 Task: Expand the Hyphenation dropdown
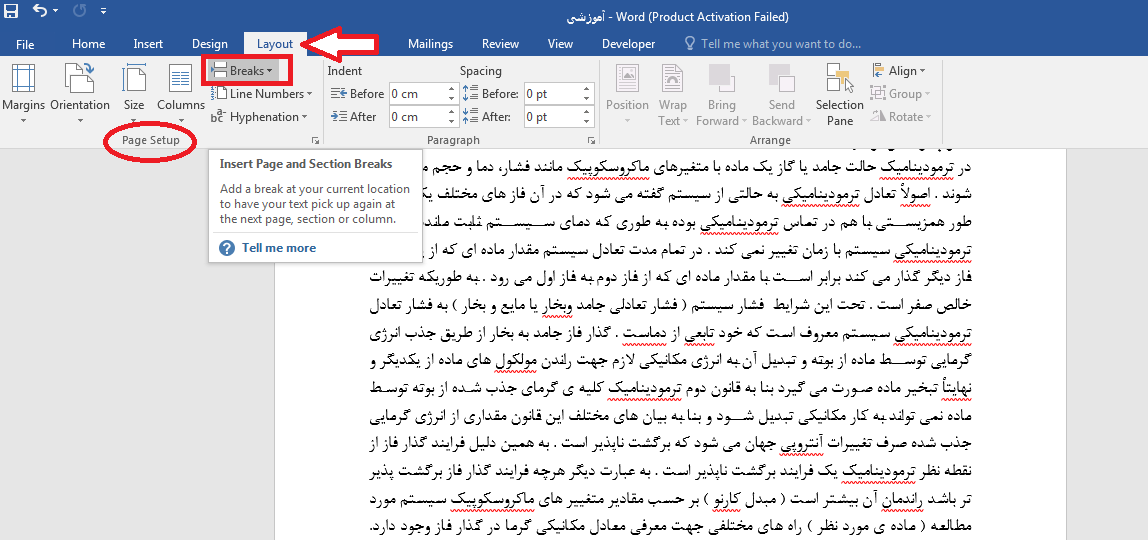click(x=262, y=117)
